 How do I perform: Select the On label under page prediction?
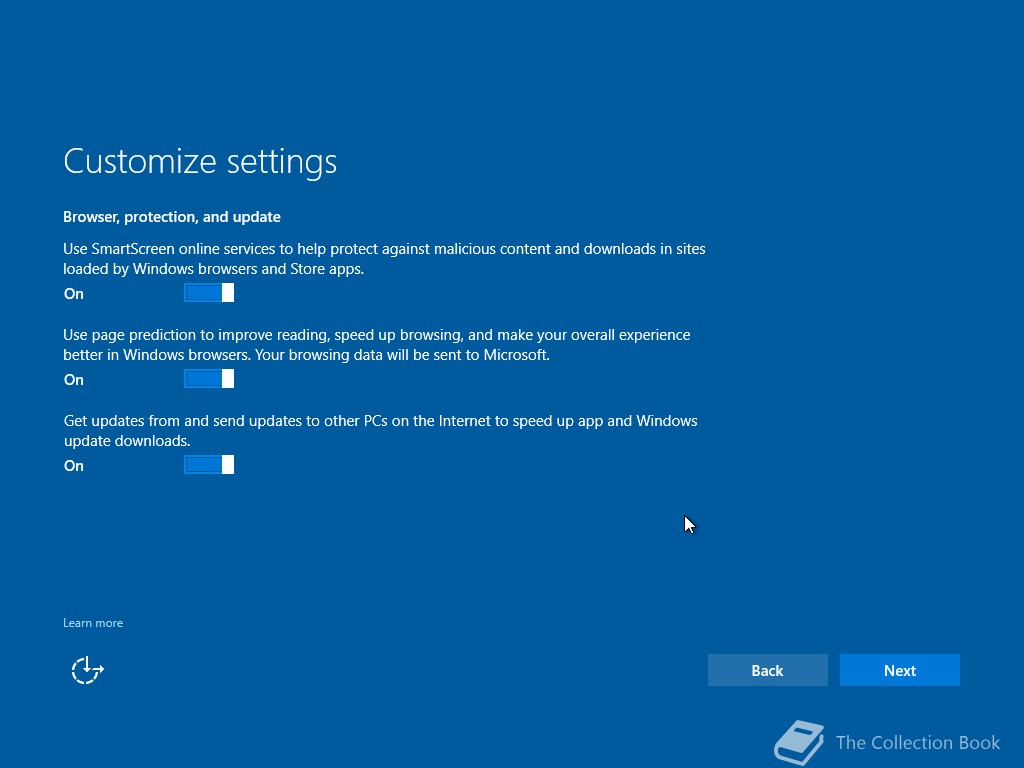pos(74,380)
